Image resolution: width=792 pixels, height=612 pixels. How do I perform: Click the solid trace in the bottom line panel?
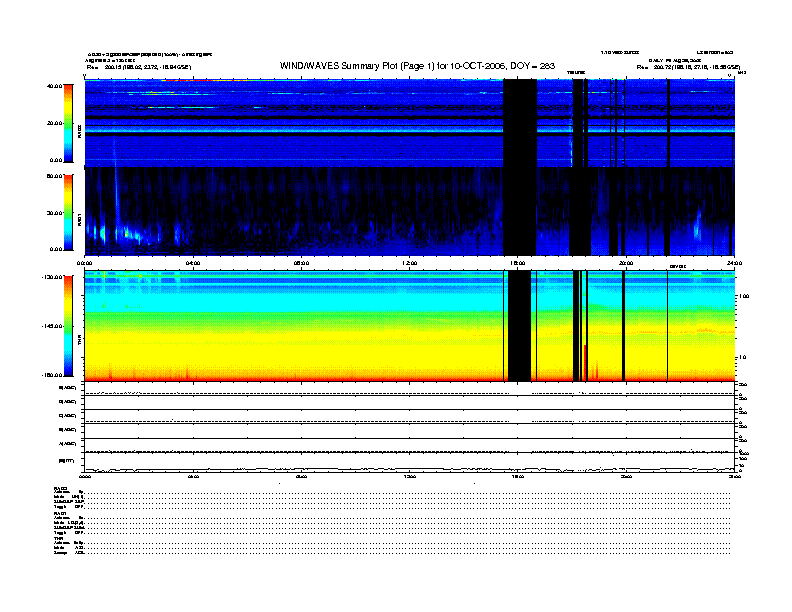[409, 470]
